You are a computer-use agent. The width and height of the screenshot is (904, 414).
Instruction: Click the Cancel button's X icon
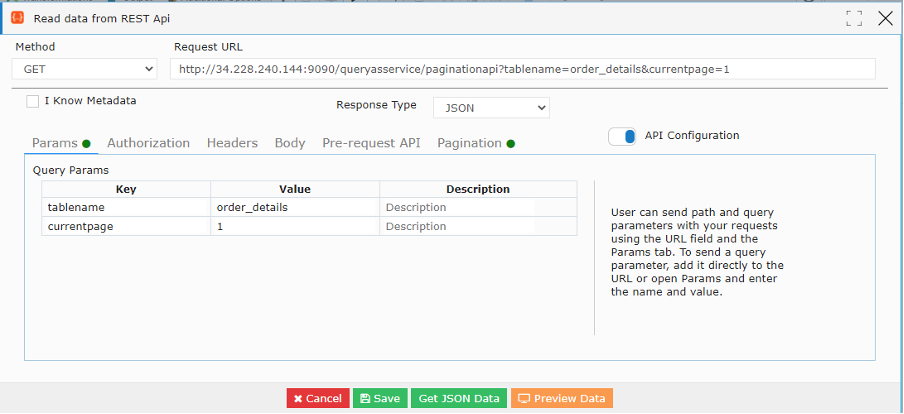click(x=298, y=398)
